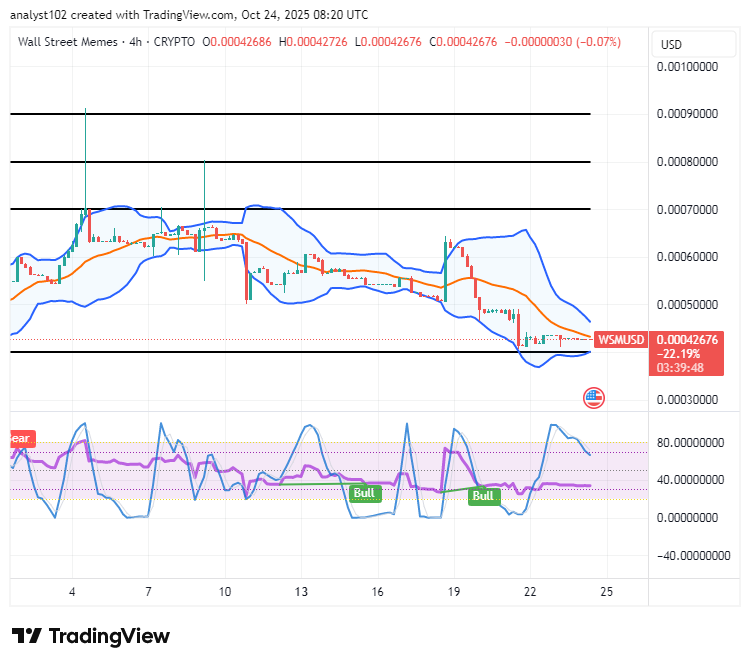Viewport: 750px width, 666px height.
Task: Click the US flag event icon
Action: (x=594, y=398)
